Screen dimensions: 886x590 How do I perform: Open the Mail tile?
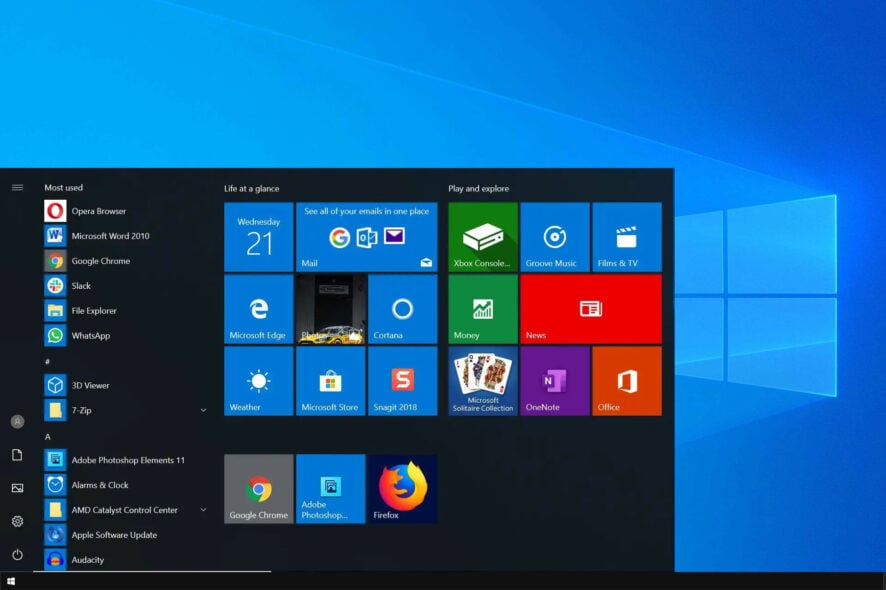coord(366,237)
